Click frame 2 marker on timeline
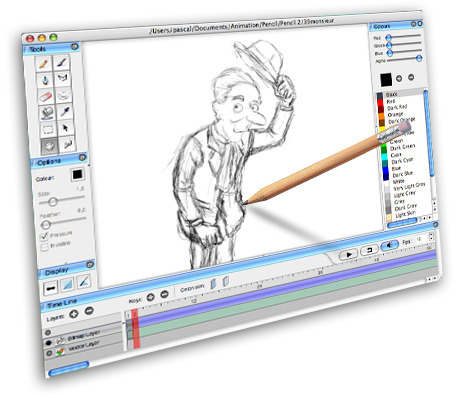This screenshot has width=468, height=397. tap(135, 314)
